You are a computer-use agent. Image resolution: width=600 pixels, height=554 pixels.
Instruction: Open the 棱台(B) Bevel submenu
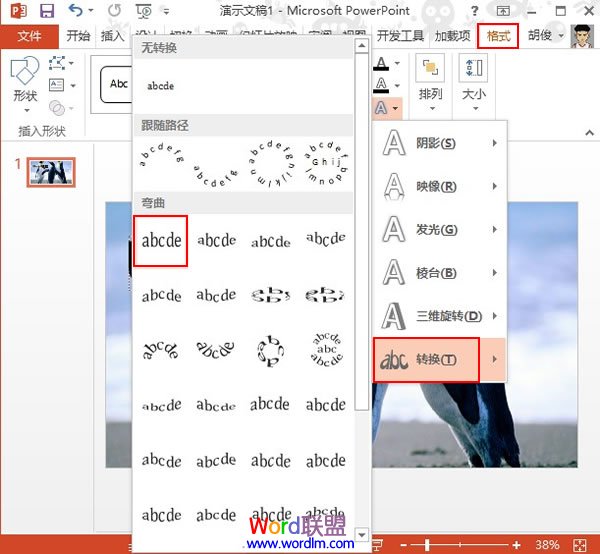click(x=440, y=273)
